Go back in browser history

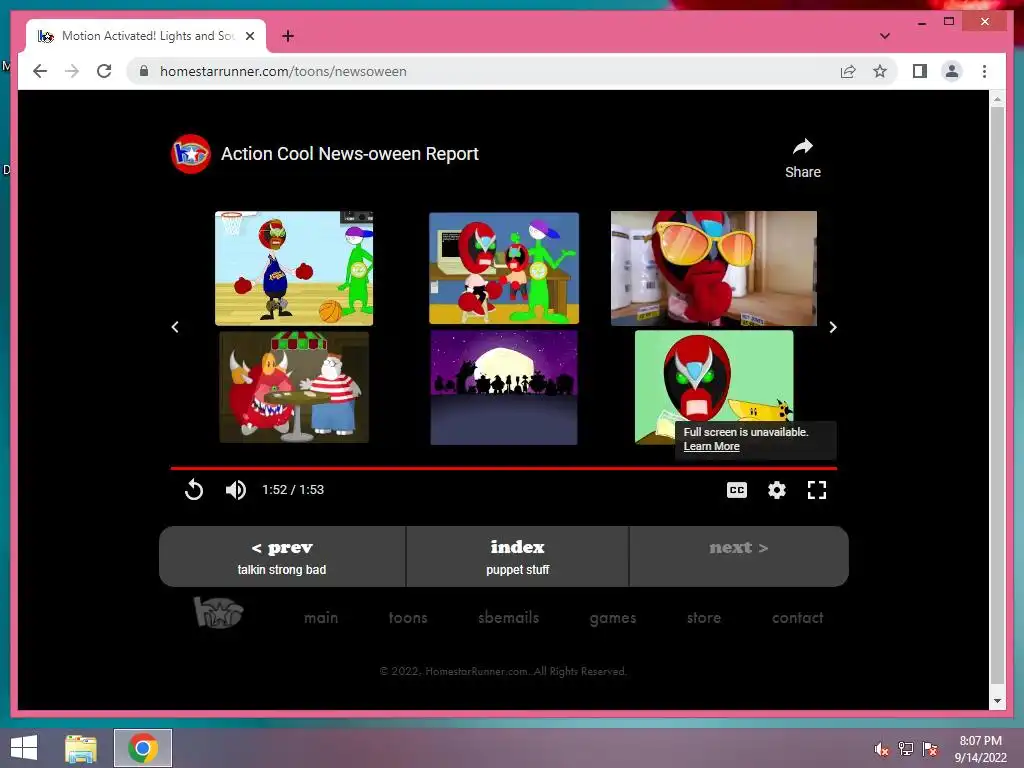tap(40, 71)
